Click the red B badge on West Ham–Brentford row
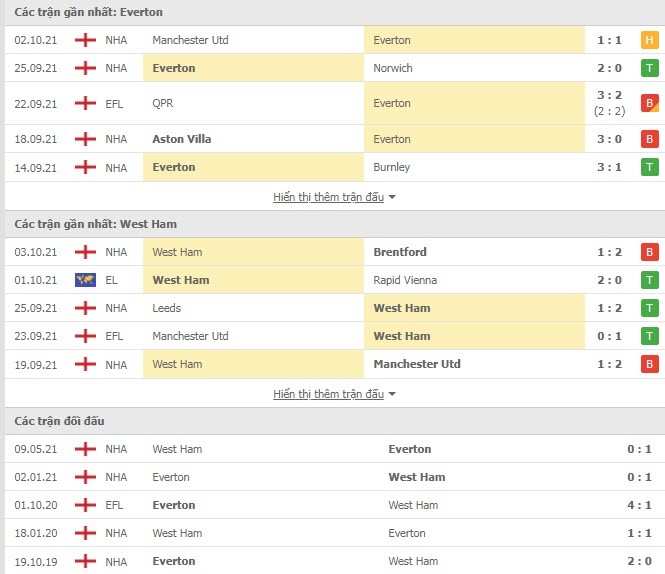The image size is (665, 574). pyautogui.click(x=649, y=252)
